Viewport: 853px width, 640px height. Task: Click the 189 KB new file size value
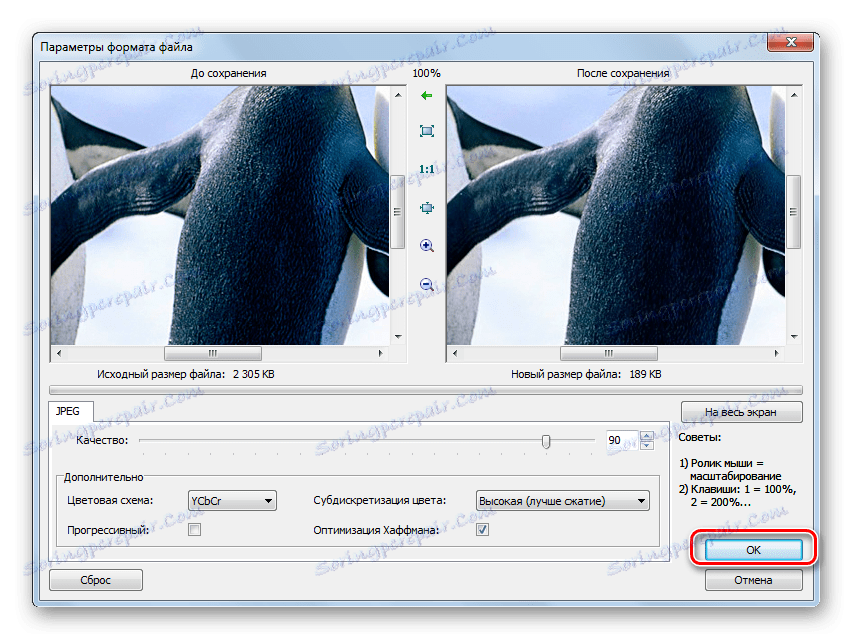(x=645, y=374)
